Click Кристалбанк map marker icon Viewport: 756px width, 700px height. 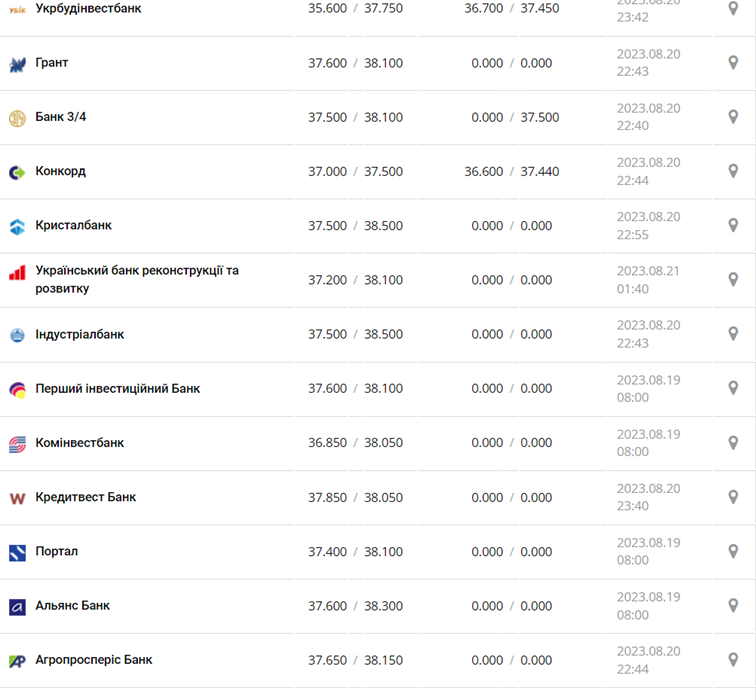point(733,226)
